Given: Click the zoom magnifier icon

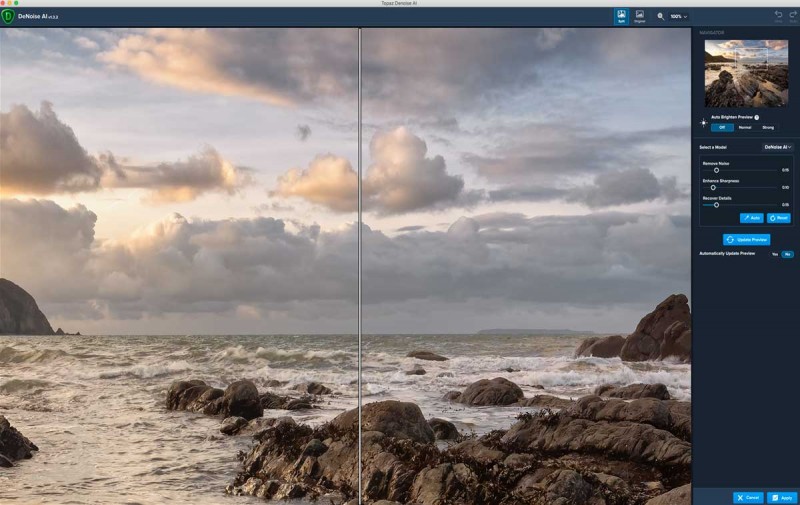Looking at the screenshot, I should point(661,17).
